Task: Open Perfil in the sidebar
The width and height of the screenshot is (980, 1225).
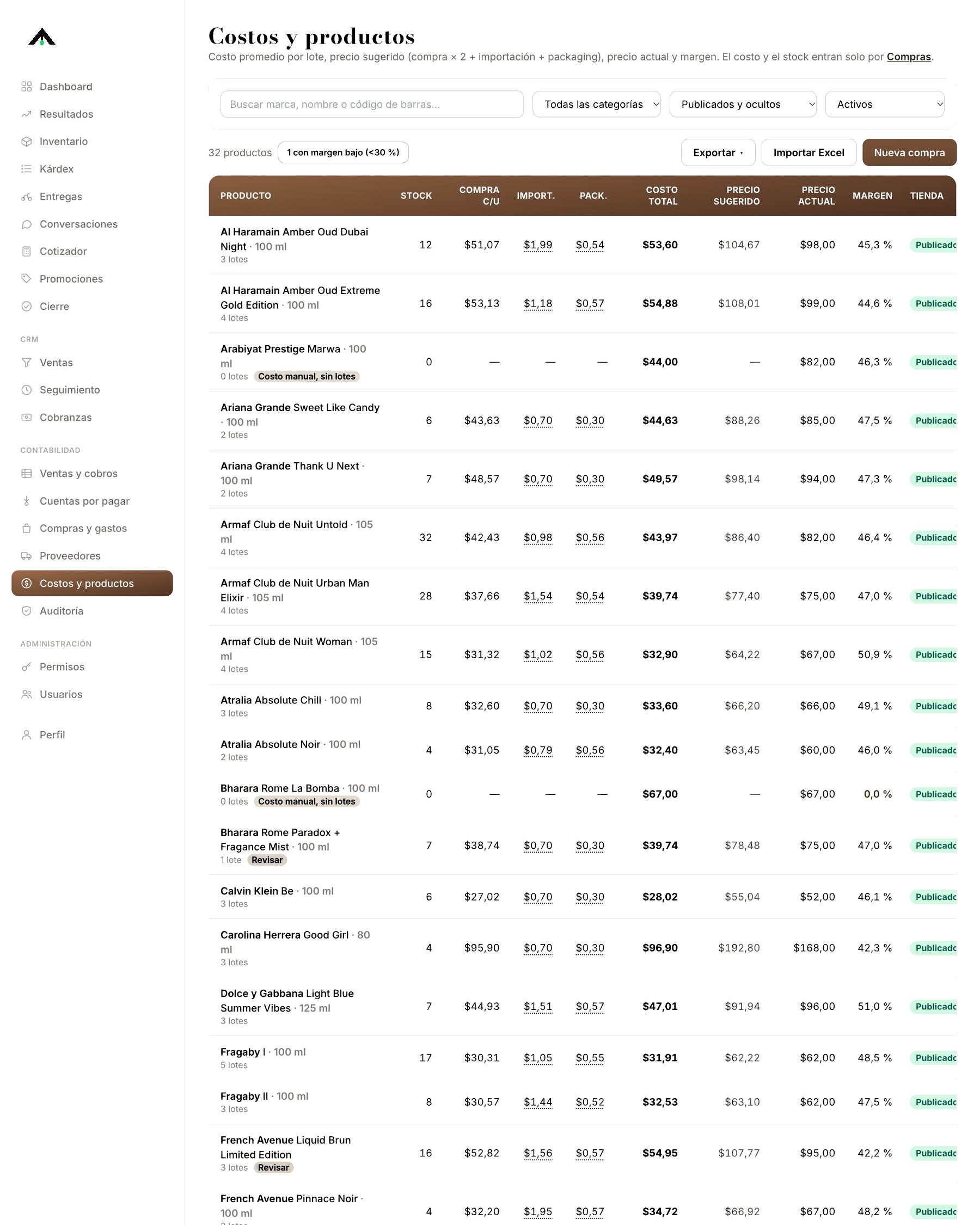Action: pos(92,734)
